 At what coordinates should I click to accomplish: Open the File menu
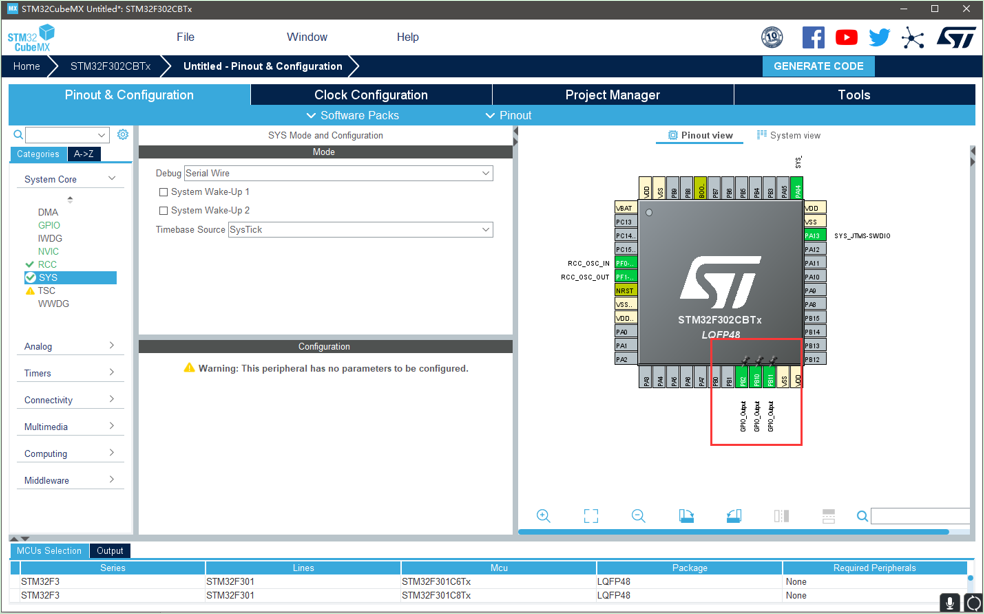point(185,37)
